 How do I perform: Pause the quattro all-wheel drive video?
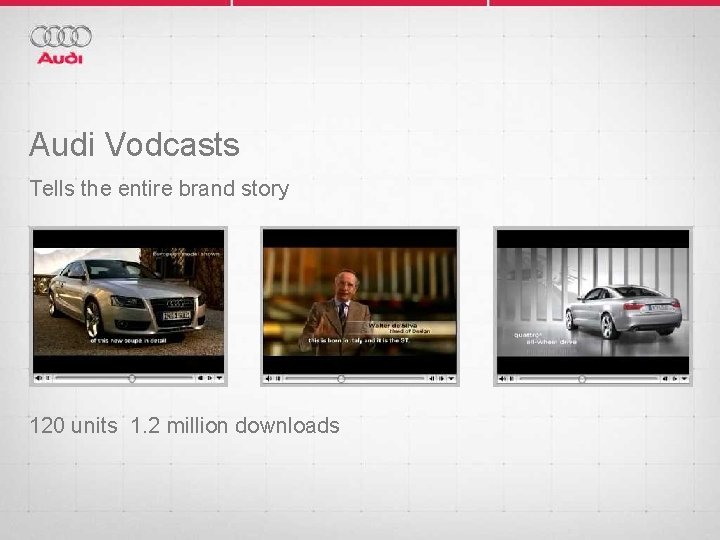pyautogui.click(x=512, y=379)
